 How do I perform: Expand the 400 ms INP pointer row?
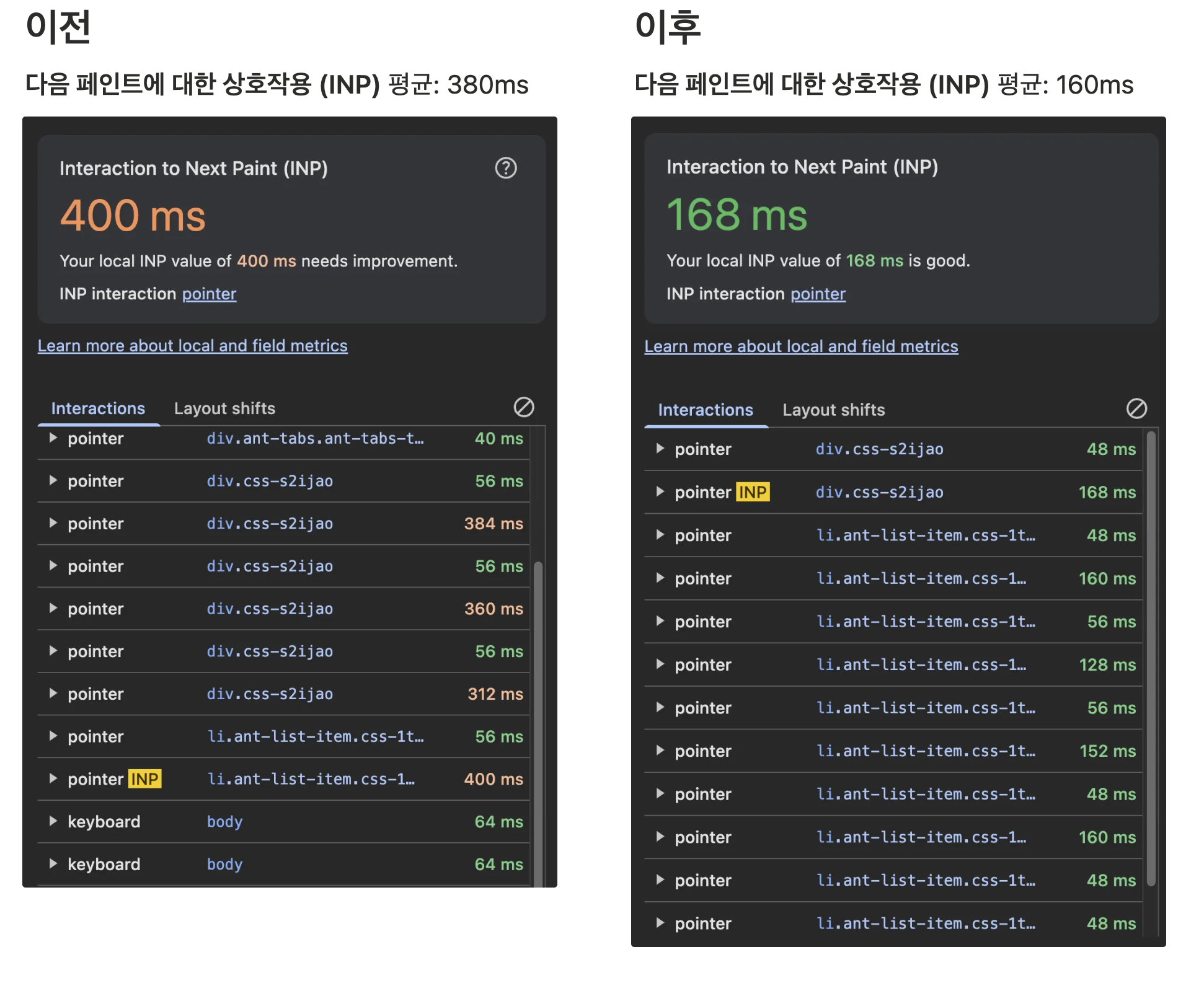click(x=53, y=778)
